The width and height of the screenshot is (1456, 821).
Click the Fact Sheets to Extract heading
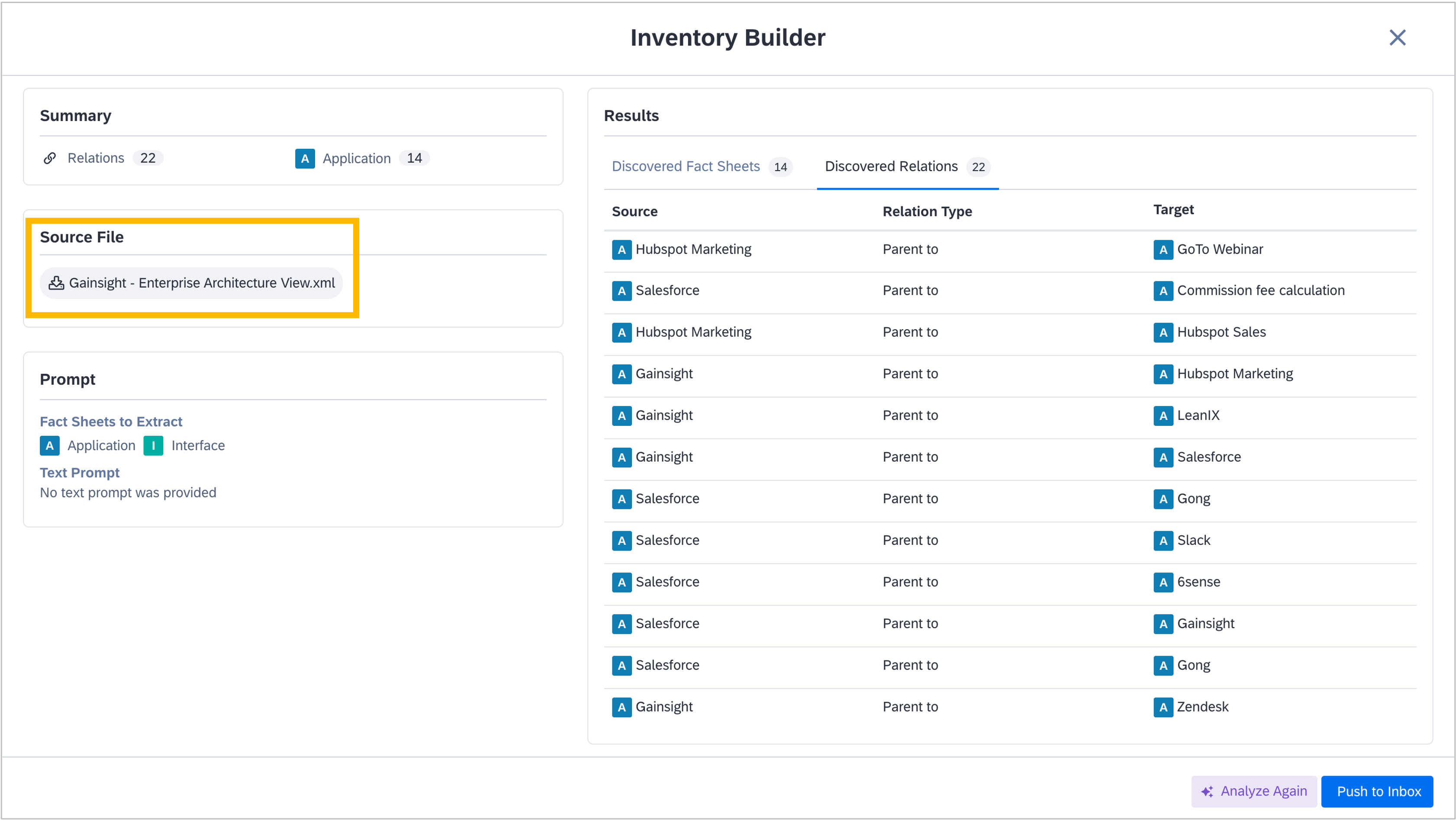[111, 422]
